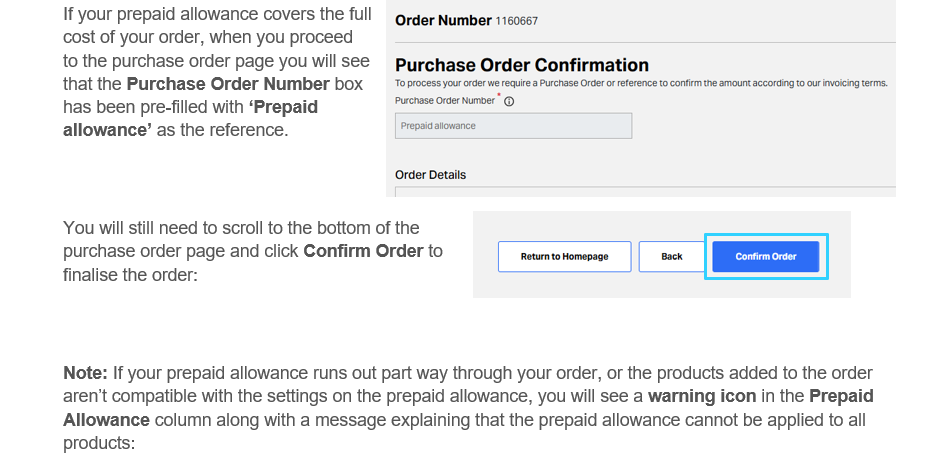The height and width of the screenshot is (456, 942).
Task: Click bold 'Purchase Order Number' in left paragraph
Action: pyautogui.click(x=228, y=83)
